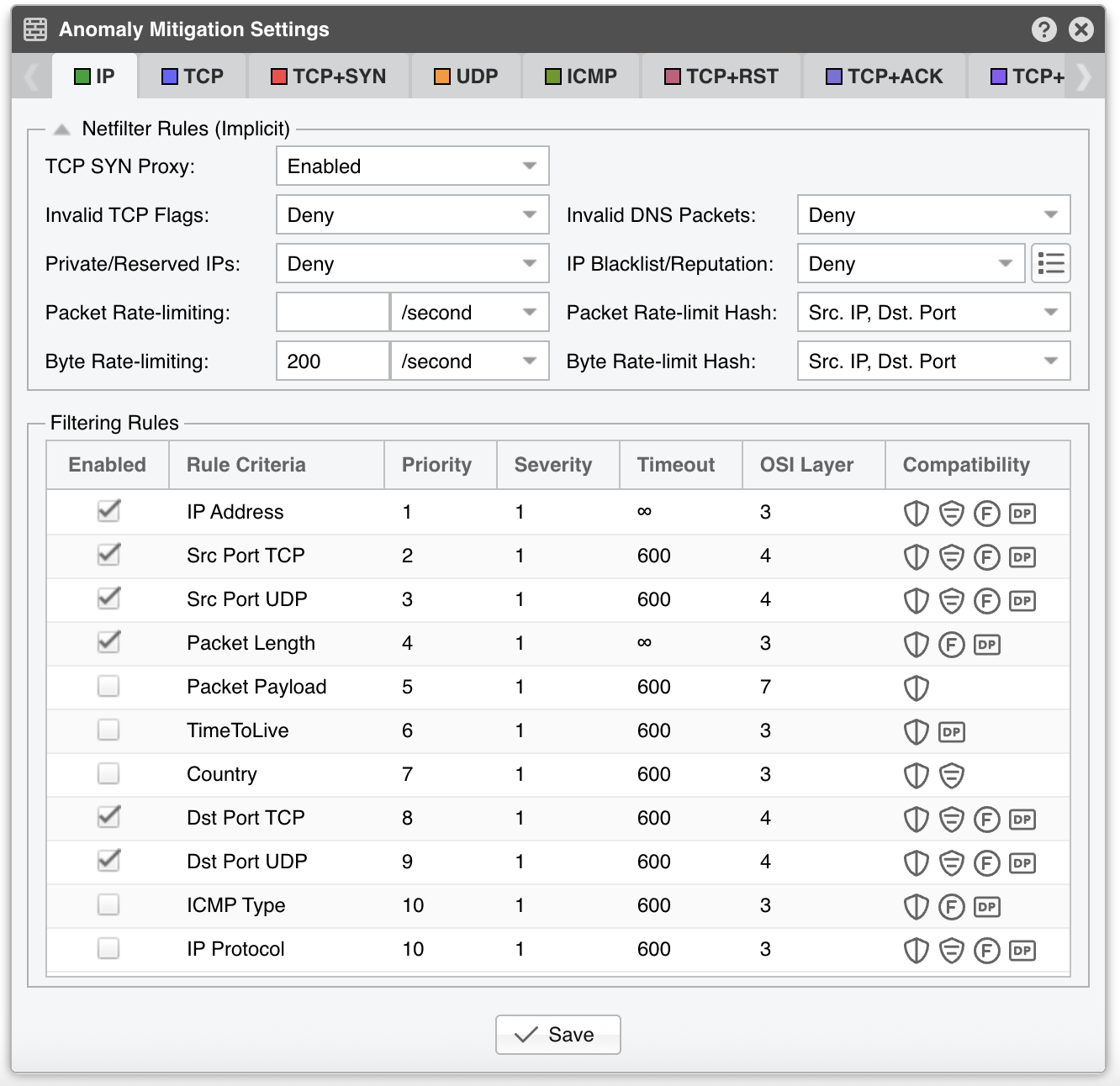The width and height of the screenshot is (1120, 1086).
Task: Click the circled F icon in IP Protocol row
Action: click(x=986, y=950)
